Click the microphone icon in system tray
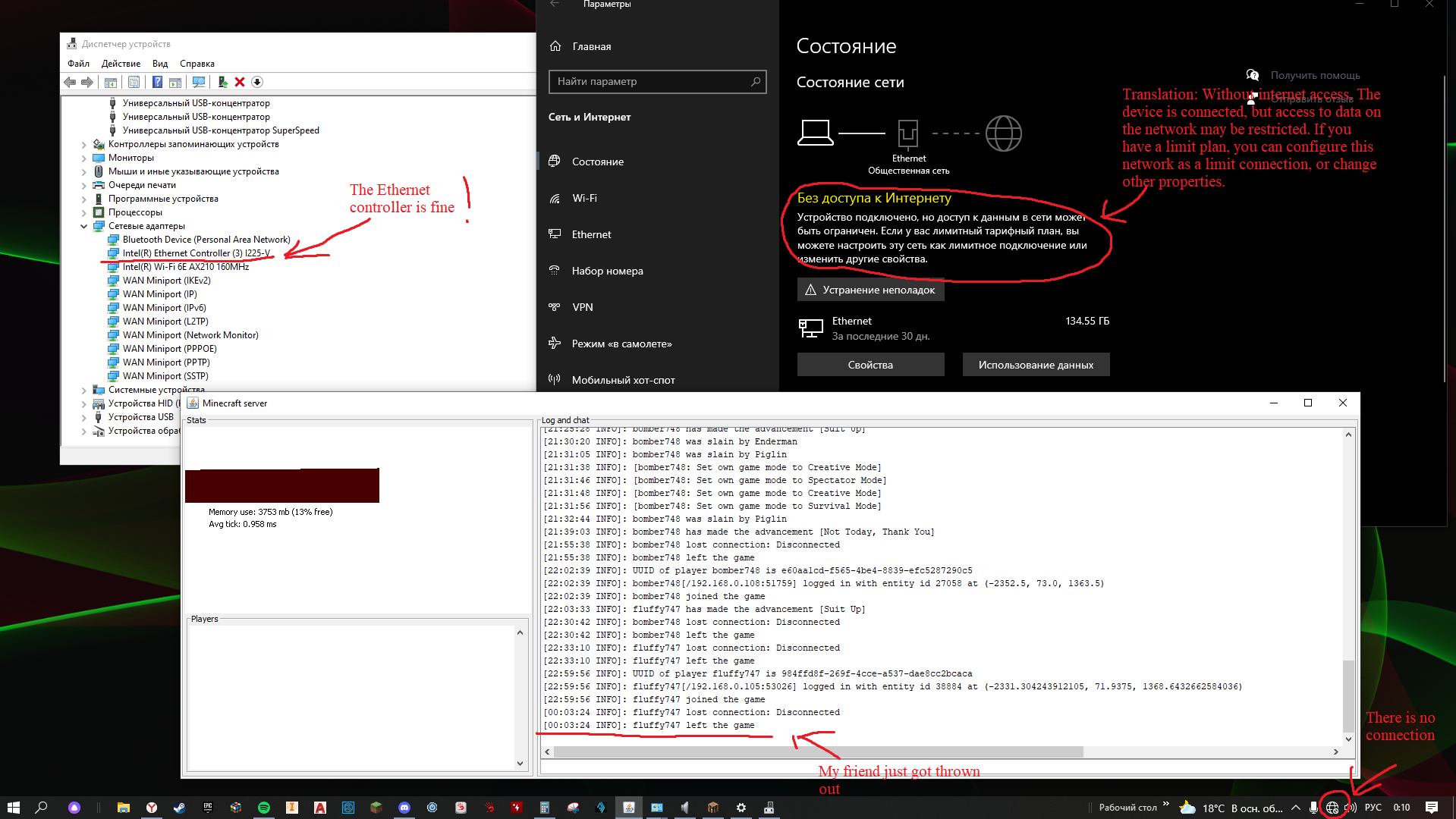The height and width of the screenshot is (819, 1456). 1314,808
